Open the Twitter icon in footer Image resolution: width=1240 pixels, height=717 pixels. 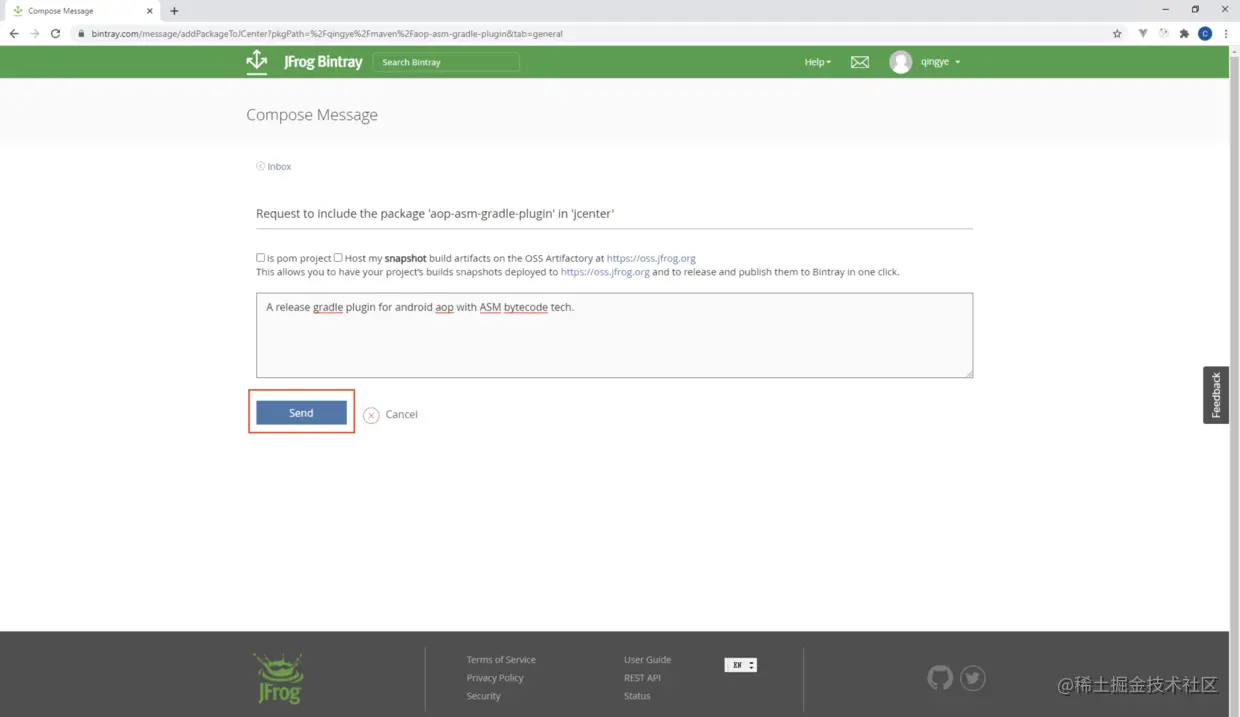pyautogui.click(x=973, y=678)
